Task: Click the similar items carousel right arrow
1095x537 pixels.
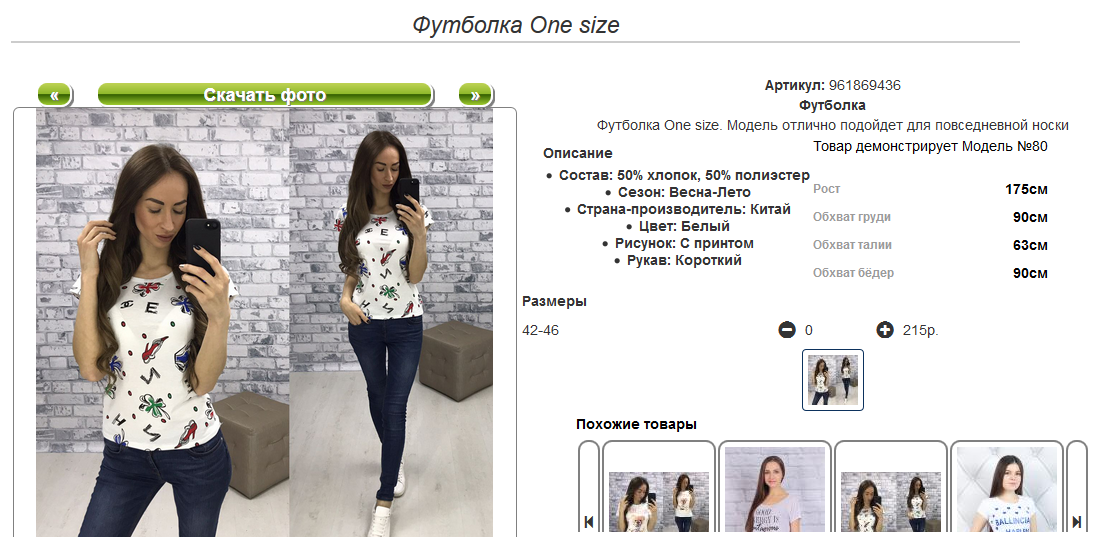Action: click(1077, 521)
